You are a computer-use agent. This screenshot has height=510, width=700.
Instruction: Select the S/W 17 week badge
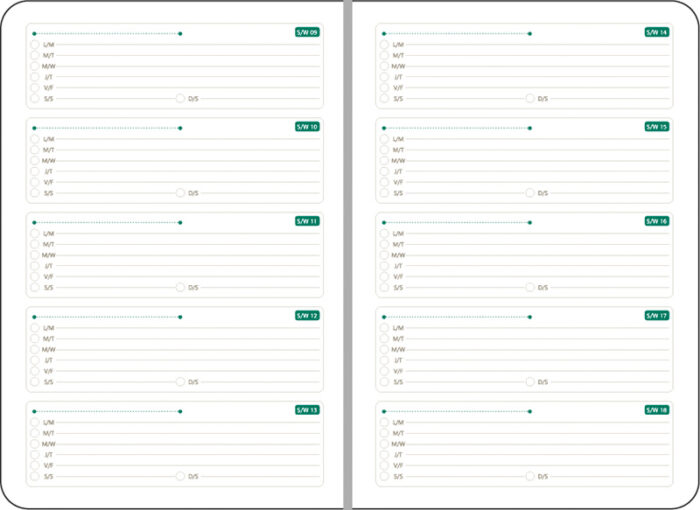point(656,316)
